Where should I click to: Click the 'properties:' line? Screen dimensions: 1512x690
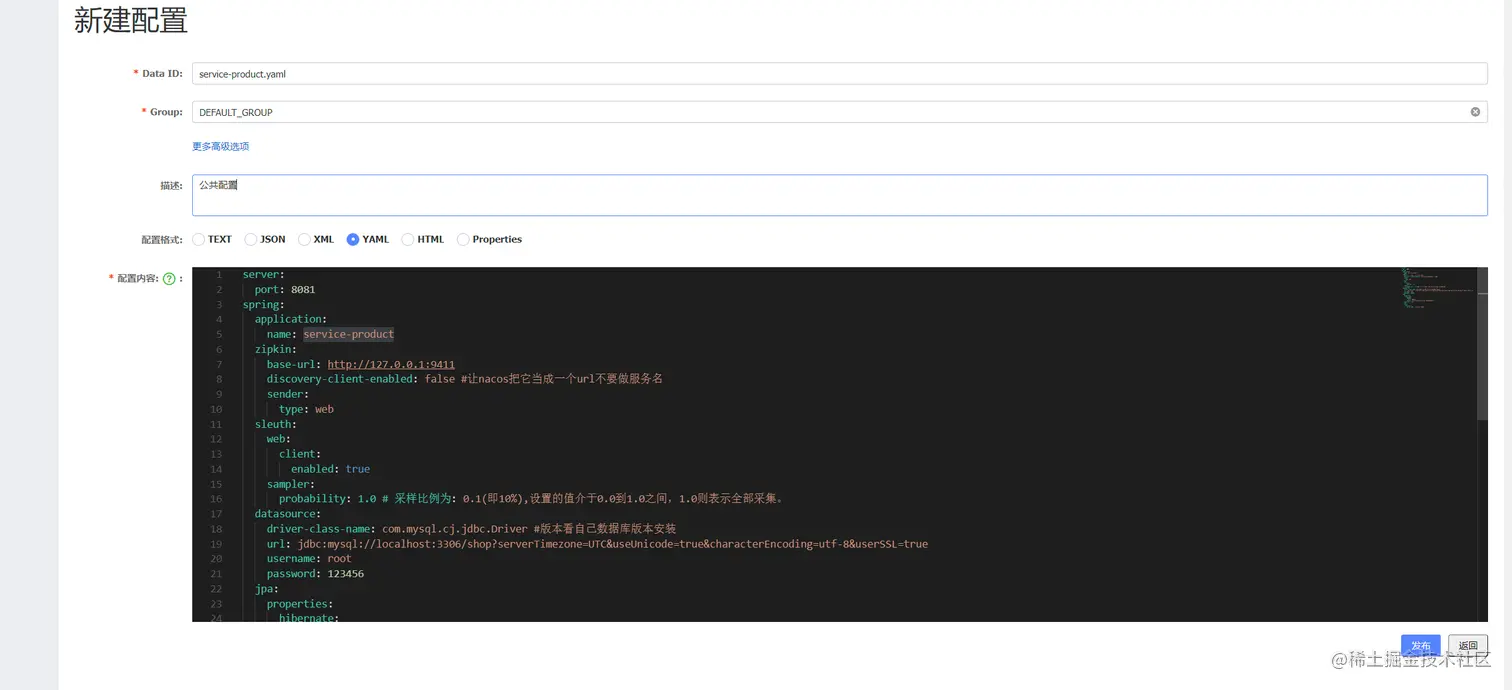click(x=300, y=604)
